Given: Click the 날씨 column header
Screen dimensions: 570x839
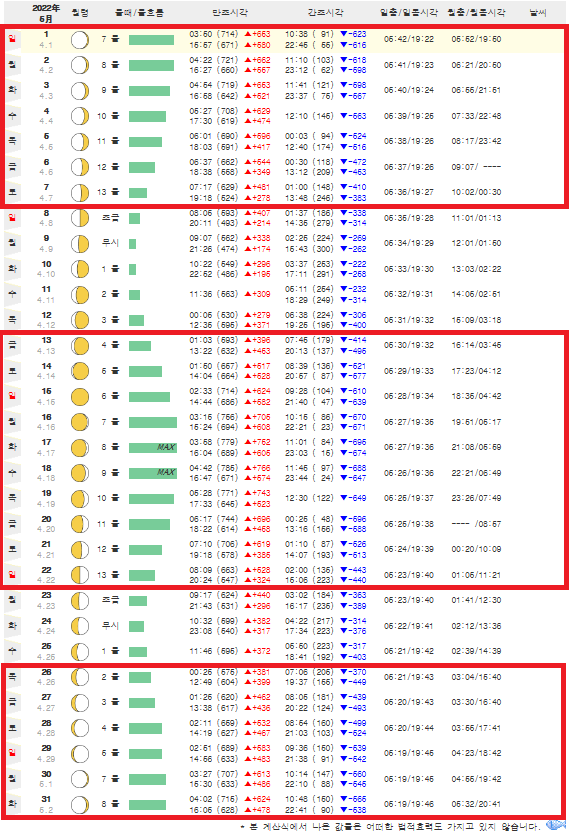Looking at the screenshot, I should point(537,12).
